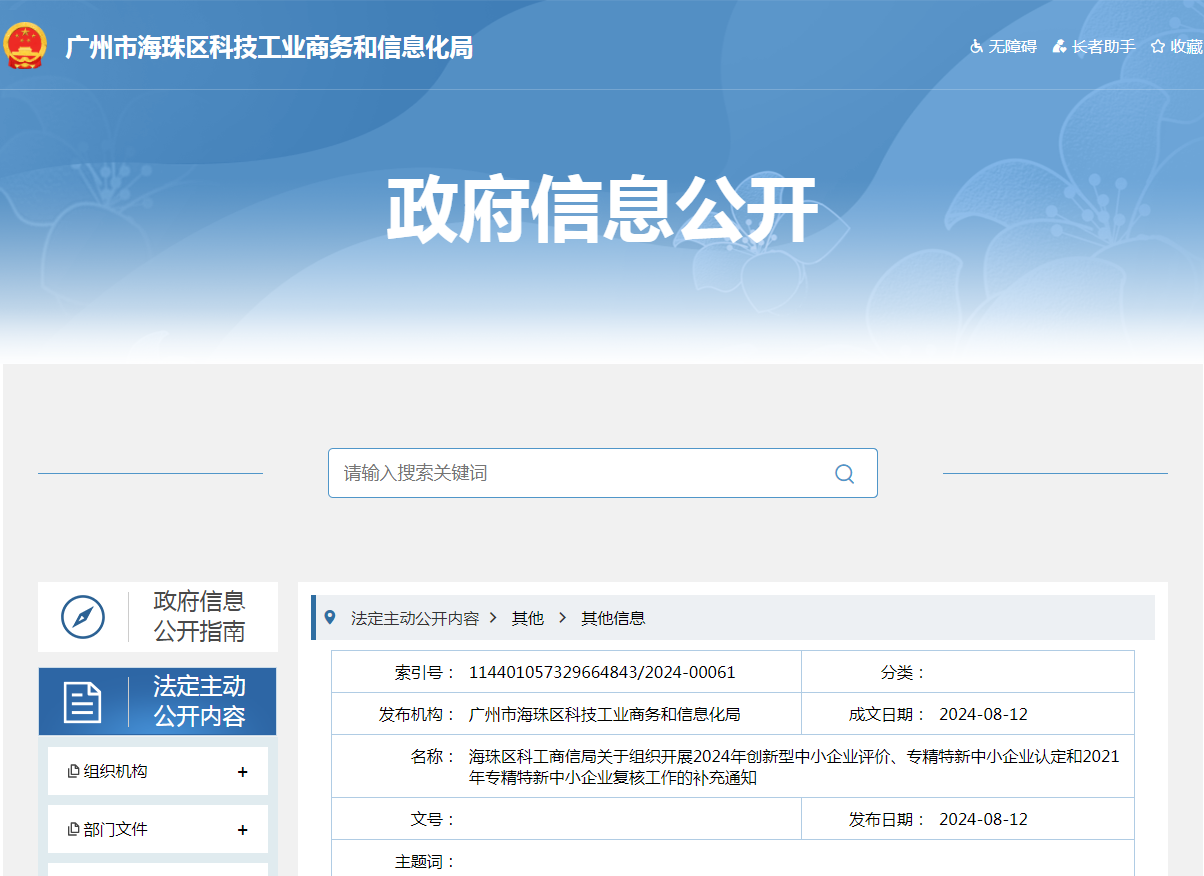Screen dimensions: 1204x876
Task: Expand the 部门文件 plus sign
Action: pos(242,830)
